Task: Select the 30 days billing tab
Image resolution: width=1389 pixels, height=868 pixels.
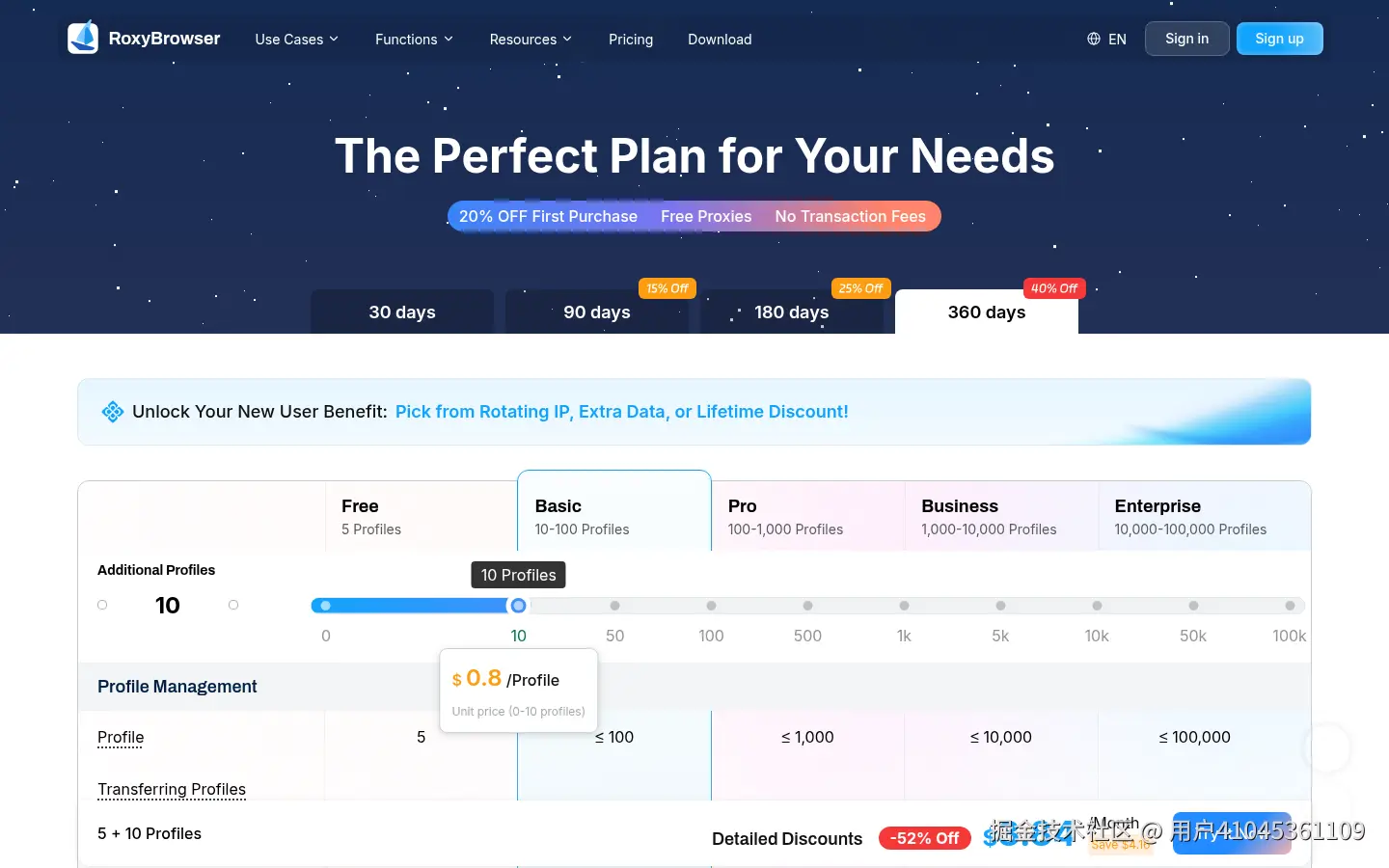Action: tap(402, 312)
